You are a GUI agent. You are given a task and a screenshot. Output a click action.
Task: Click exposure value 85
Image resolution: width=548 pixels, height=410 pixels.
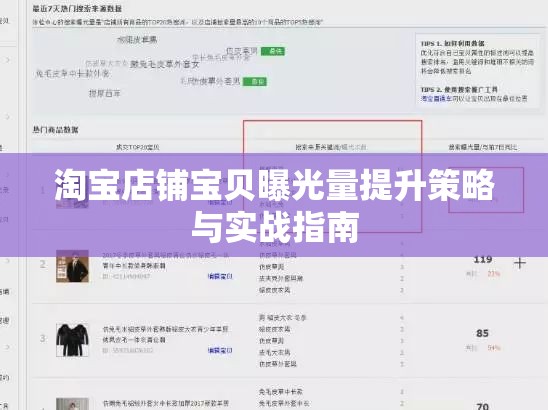click(482, 333)
